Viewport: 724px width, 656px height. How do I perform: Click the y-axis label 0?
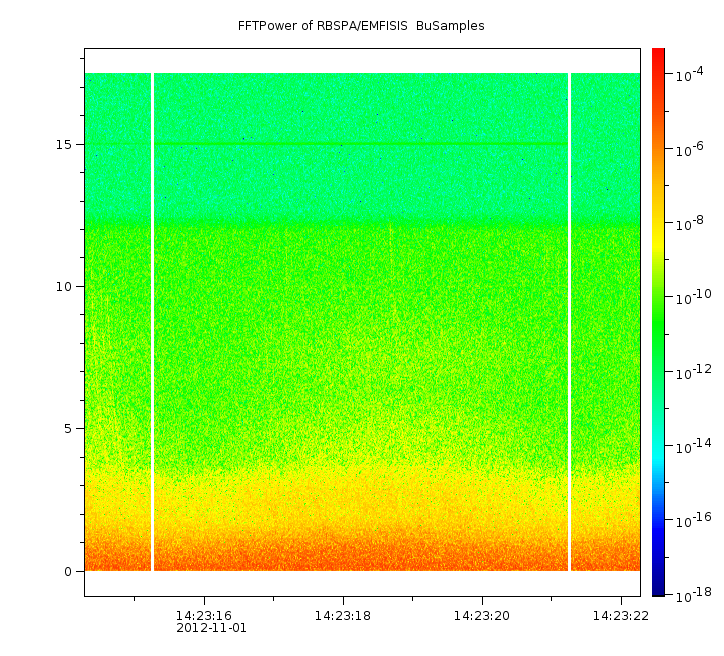68,572
